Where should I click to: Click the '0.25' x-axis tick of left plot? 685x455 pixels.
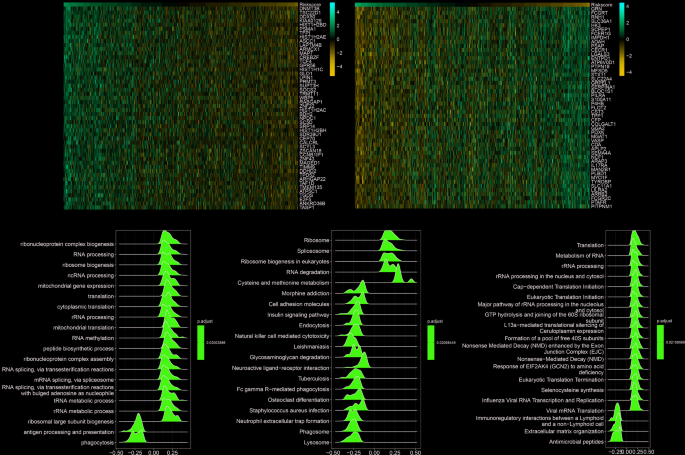point(172,452)
